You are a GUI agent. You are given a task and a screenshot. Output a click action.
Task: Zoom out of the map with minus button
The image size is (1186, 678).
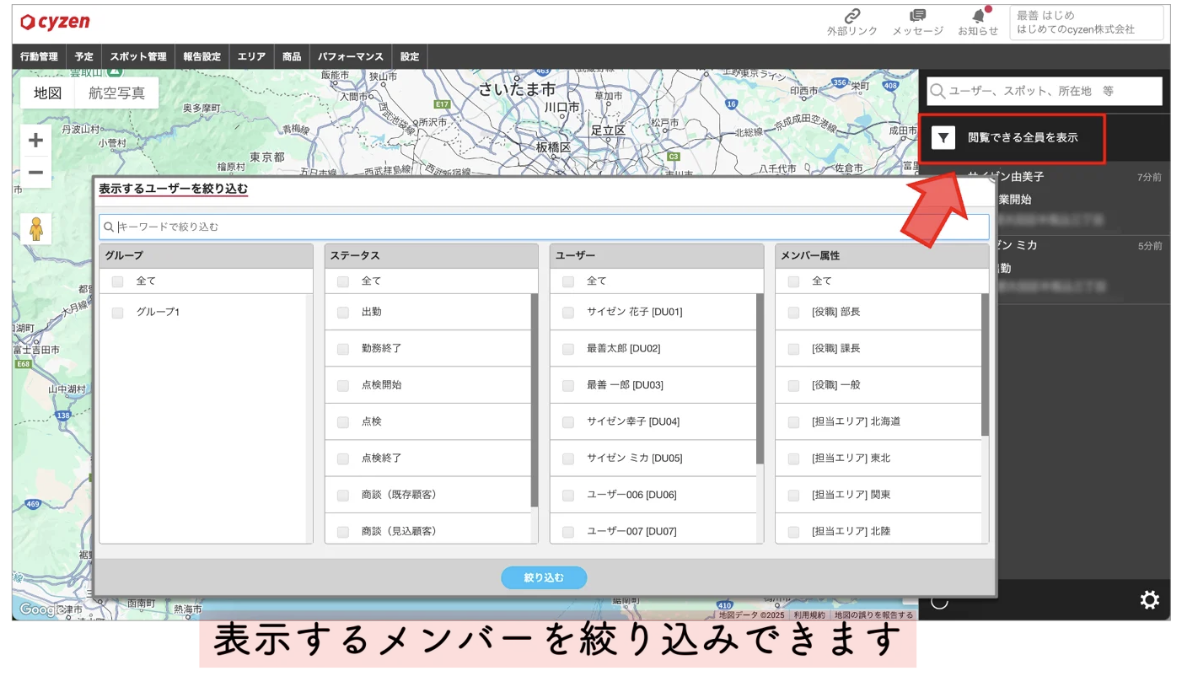click(x=36, y=173)
